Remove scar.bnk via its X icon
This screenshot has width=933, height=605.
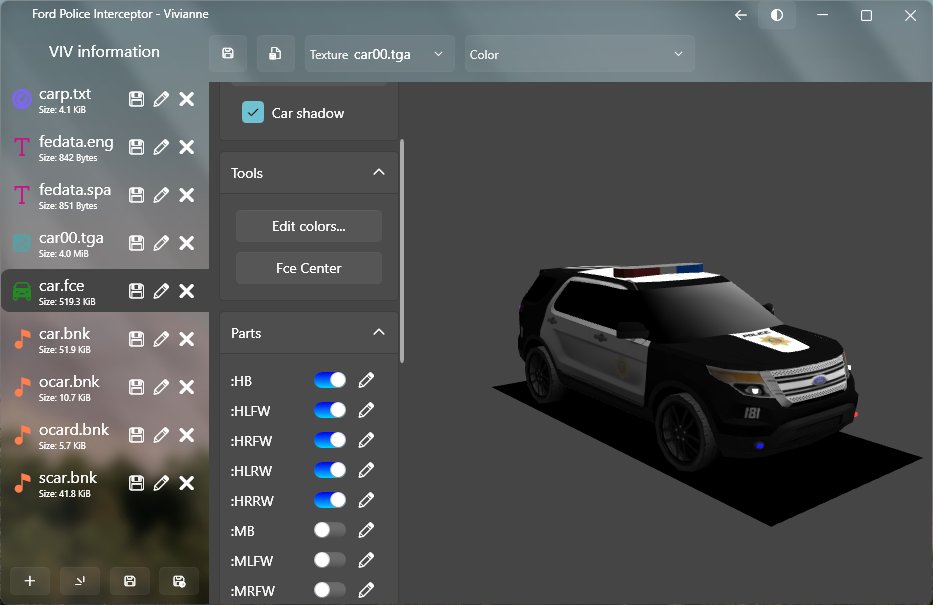(187, 483)
